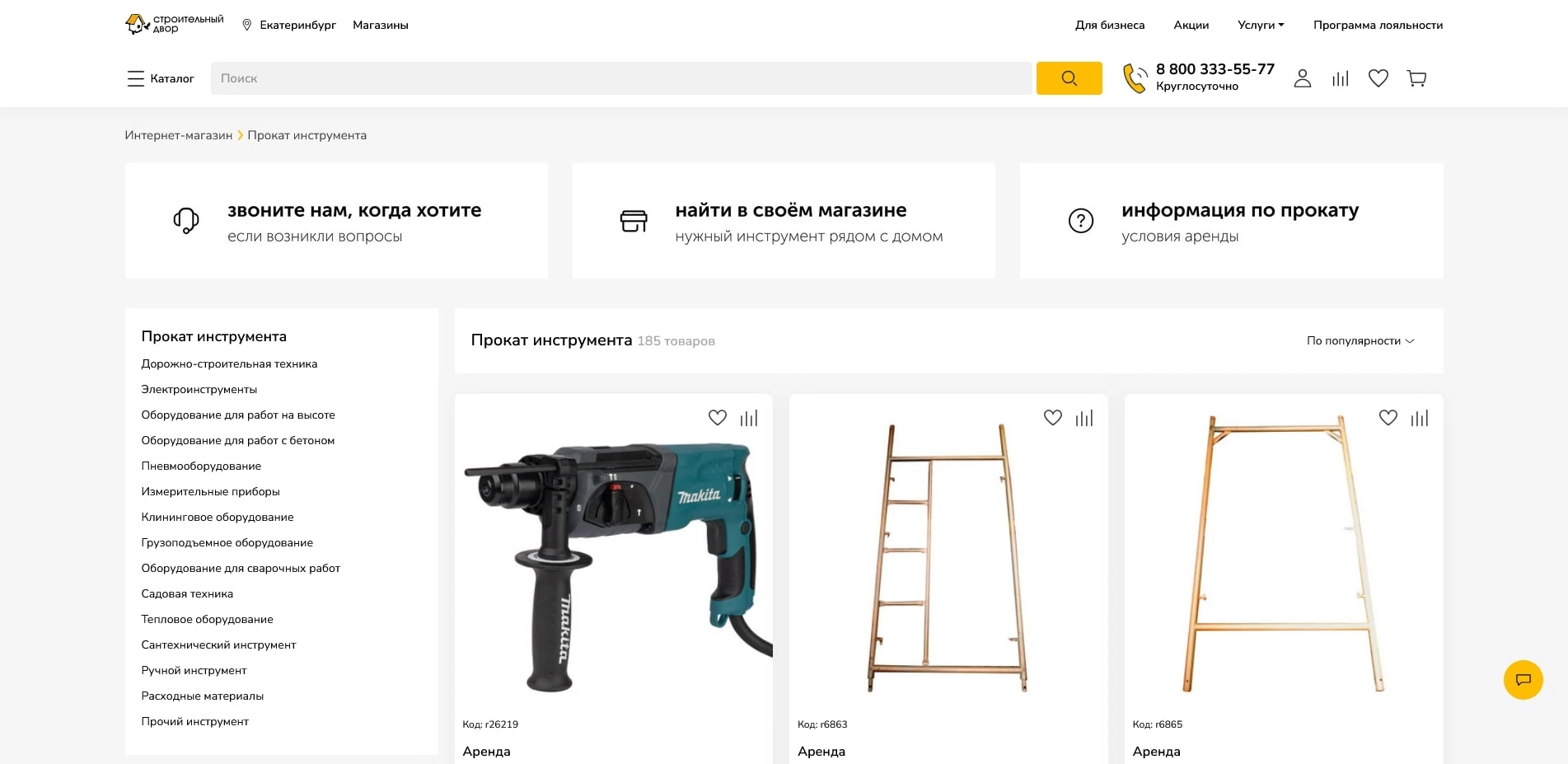Image resolution: width=1568 pixels, height=764 pixels.
Task: Open the yellow chat widget button
Action: click(1523, 680)
